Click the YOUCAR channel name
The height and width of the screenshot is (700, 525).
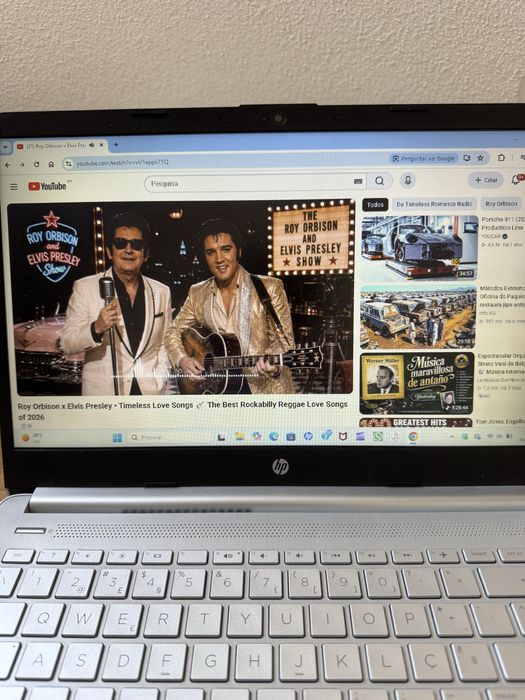click(494, 236)
